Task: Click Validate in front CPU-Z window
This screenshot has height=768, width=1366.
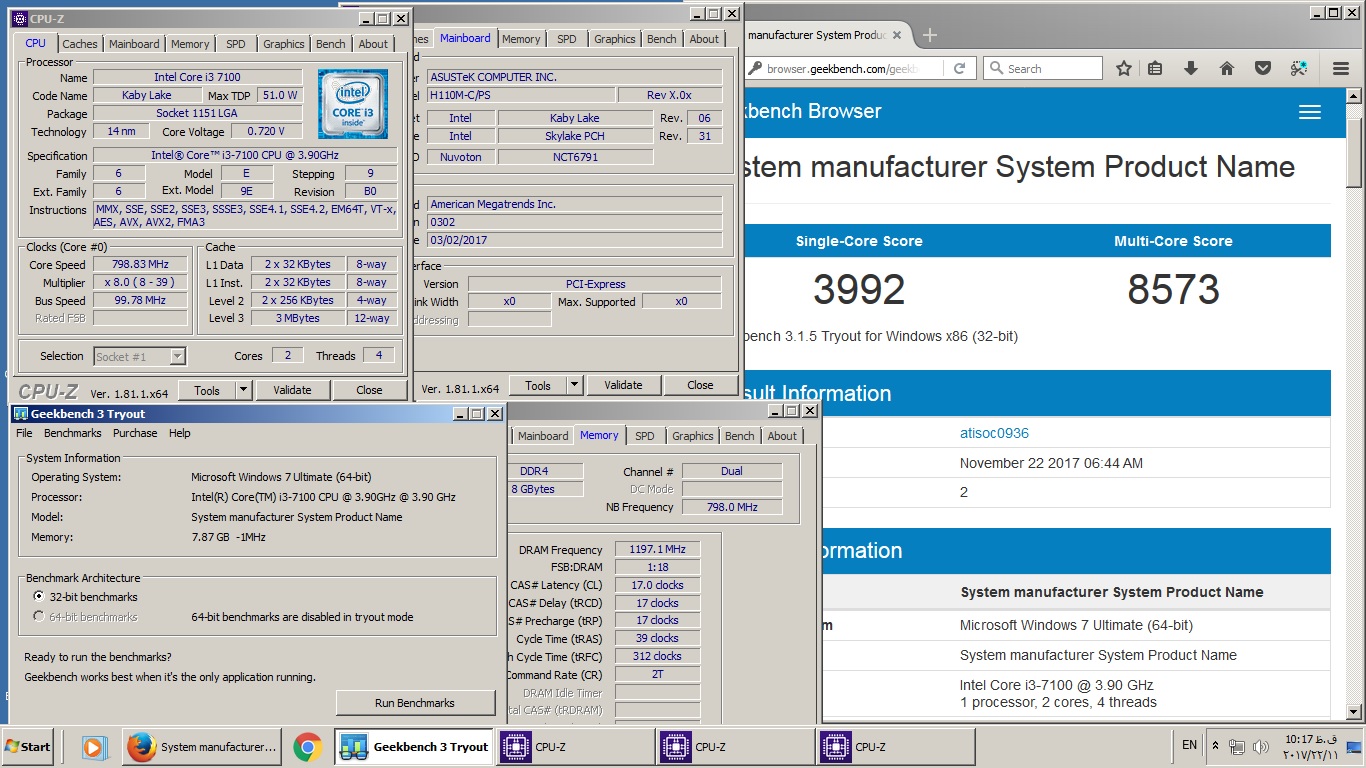Action: tap(292, 390)
